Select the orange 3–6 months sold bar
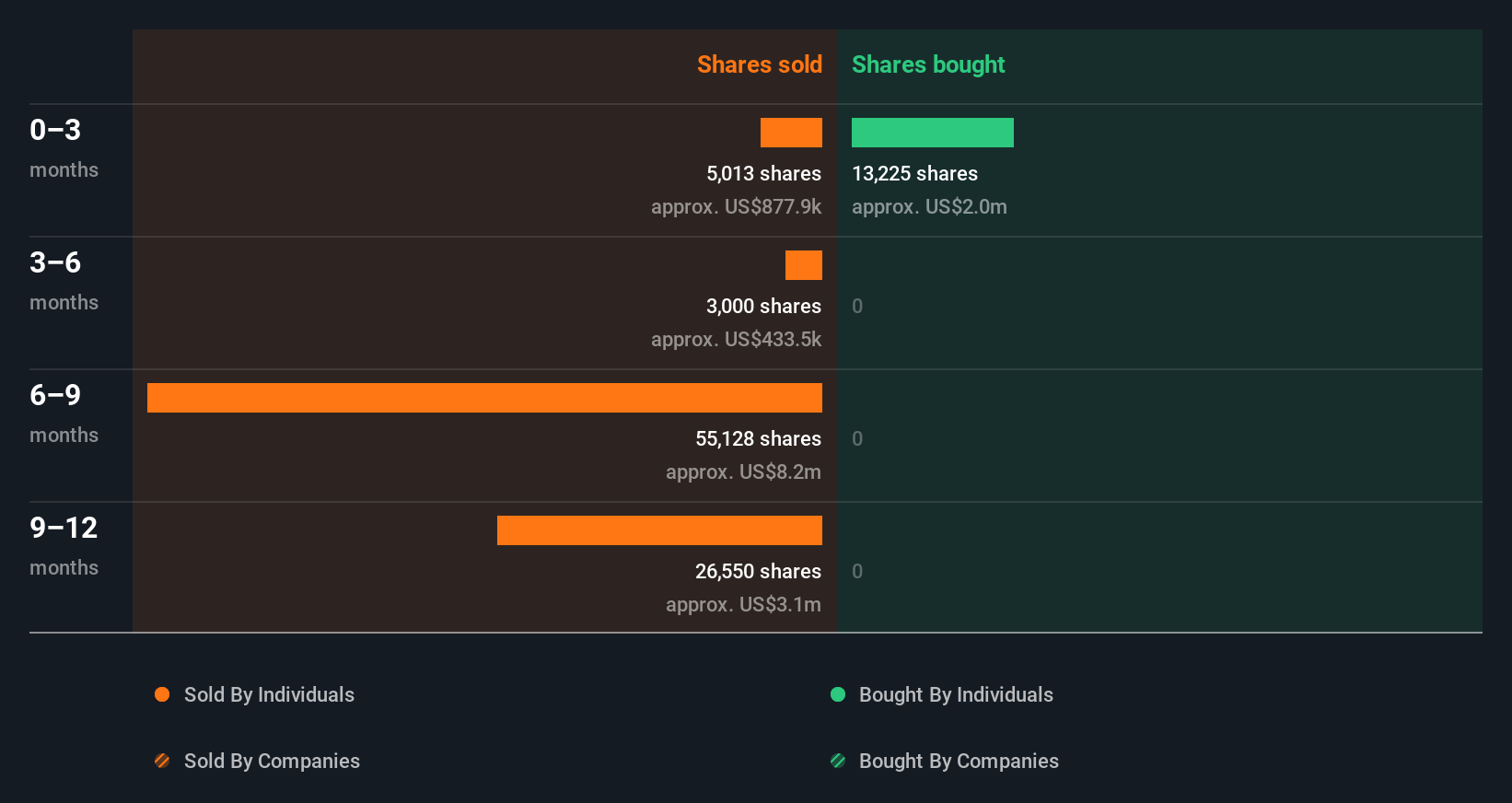The image size is (1512, 803). coord(804,265)
